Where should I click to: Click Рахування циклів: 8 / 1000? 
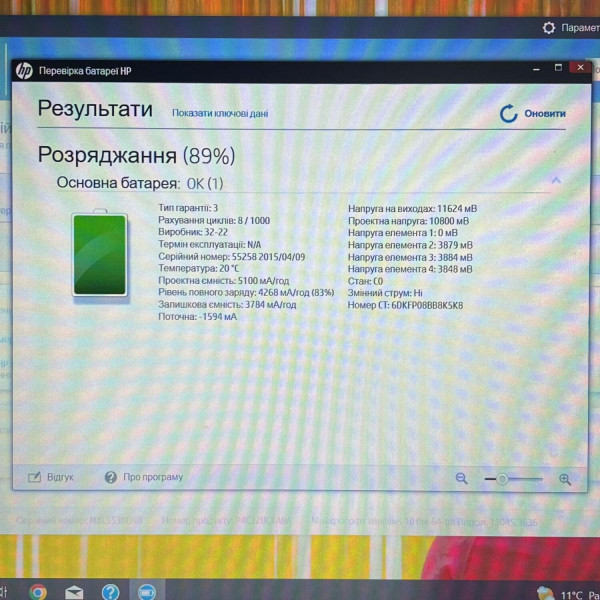tap(214, 220)
